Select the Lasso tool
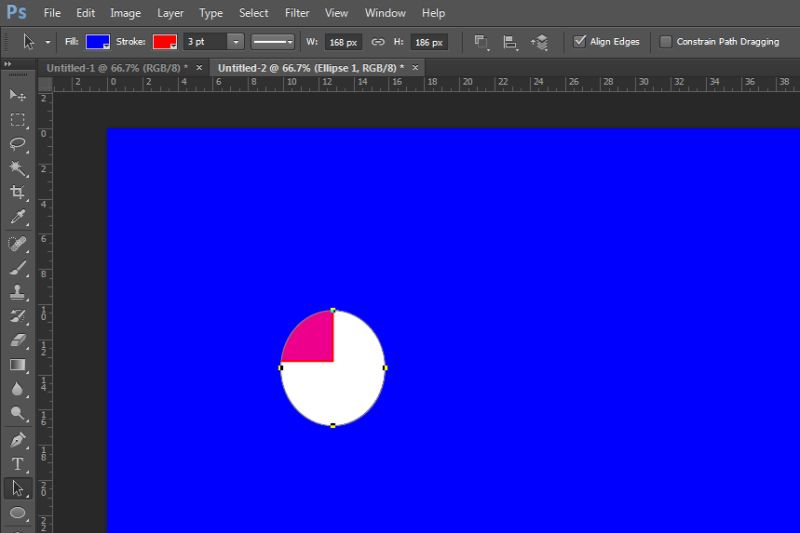Screen dimensions: 800x533 (x=17, y=144)
